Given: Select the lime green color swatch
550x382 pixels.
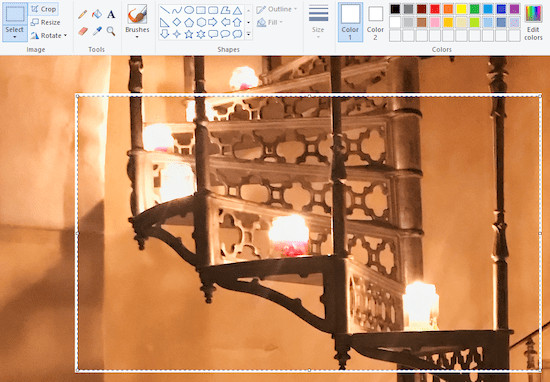Looking at the screenshot, I should point(475,22).
